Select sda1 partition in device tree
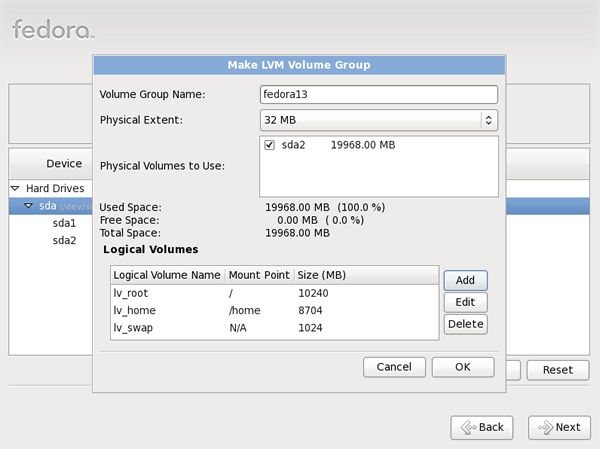 64,223
